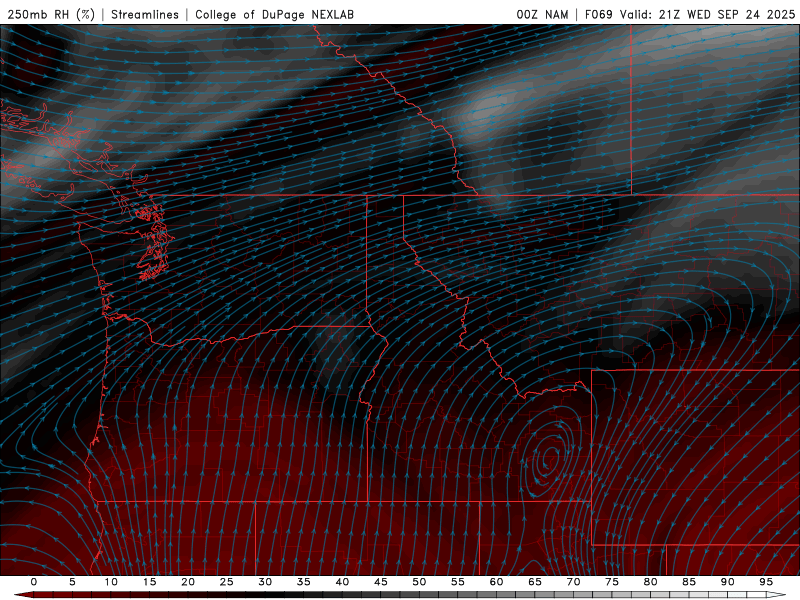Click the "90" label on the color scale

point(728,582)
